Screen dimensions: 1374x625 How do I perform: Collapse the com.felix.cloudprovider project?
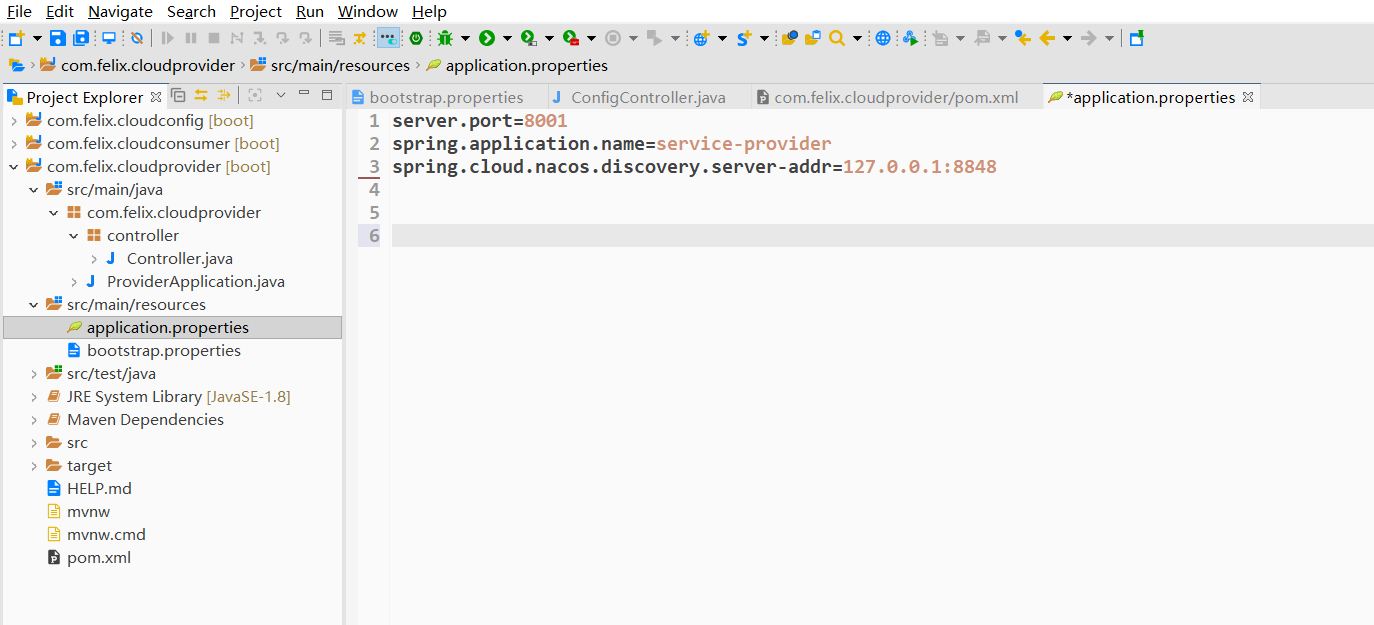[x=13, y=167]
